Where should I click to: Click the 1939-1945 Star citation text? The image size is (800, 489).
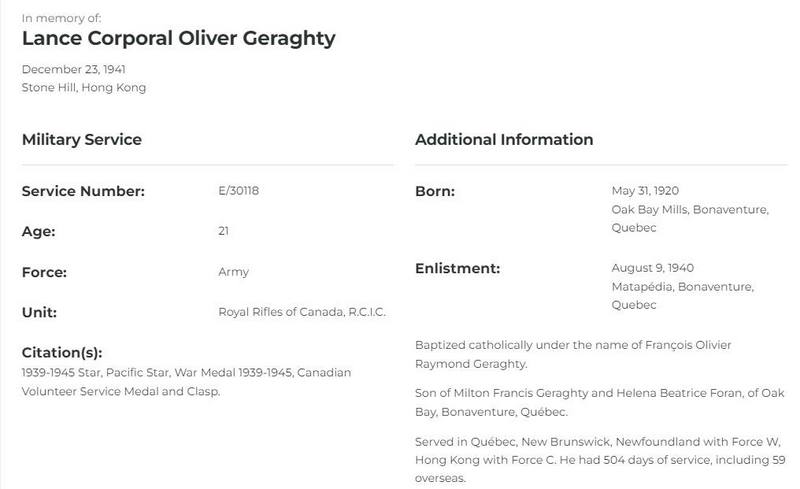pyautogui.click(x=61, y=373)
